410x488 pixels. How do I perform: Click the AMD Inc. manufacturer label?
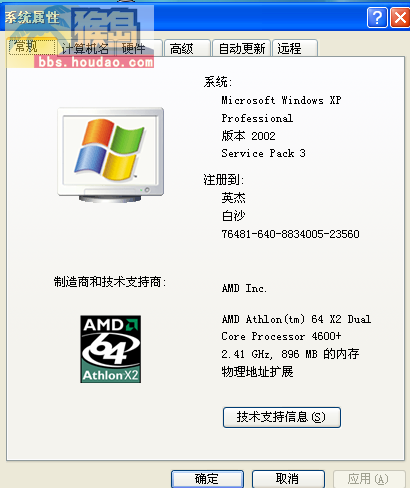point(244,288)
